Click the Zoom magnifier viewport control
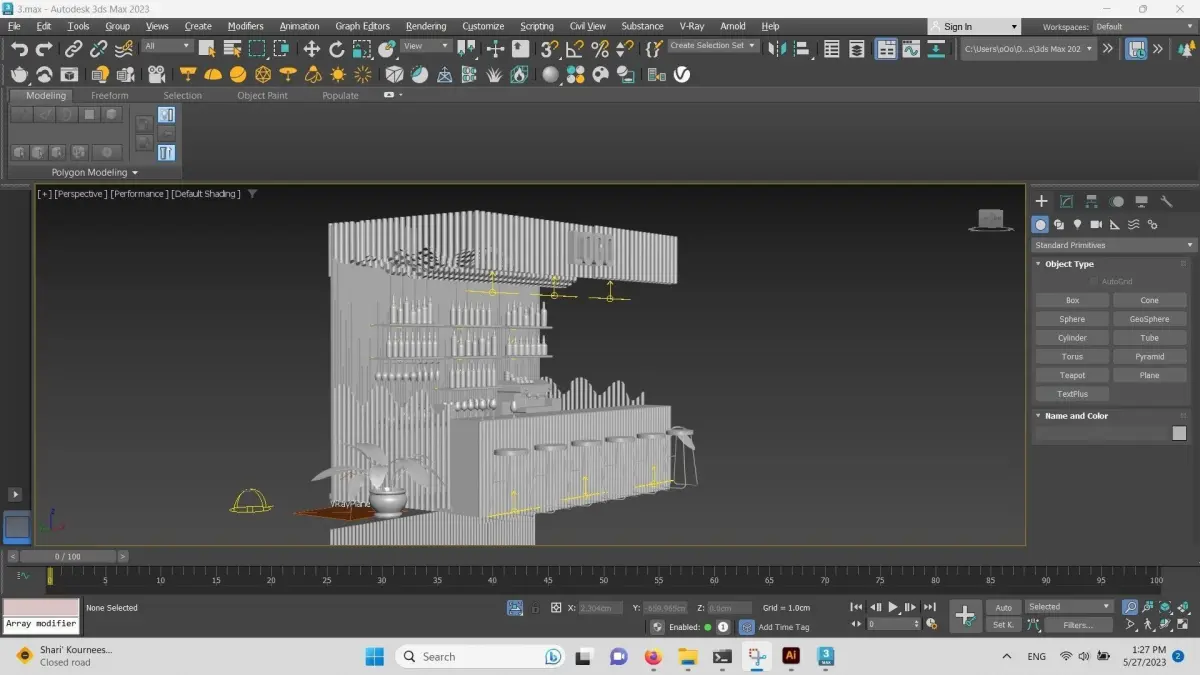This screenshot has height=675, width=1200. [1130, 607]
